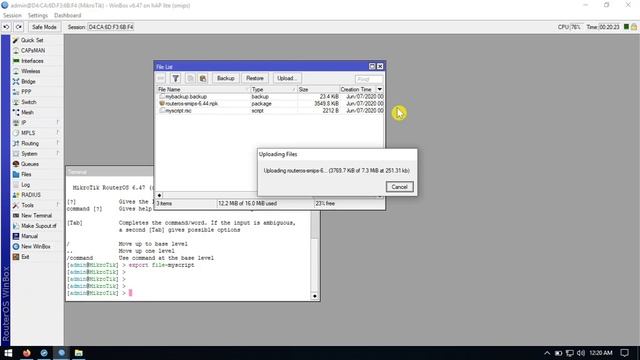Open the Switch menu
Screen dimensions: 640x360
coord(29,102)
